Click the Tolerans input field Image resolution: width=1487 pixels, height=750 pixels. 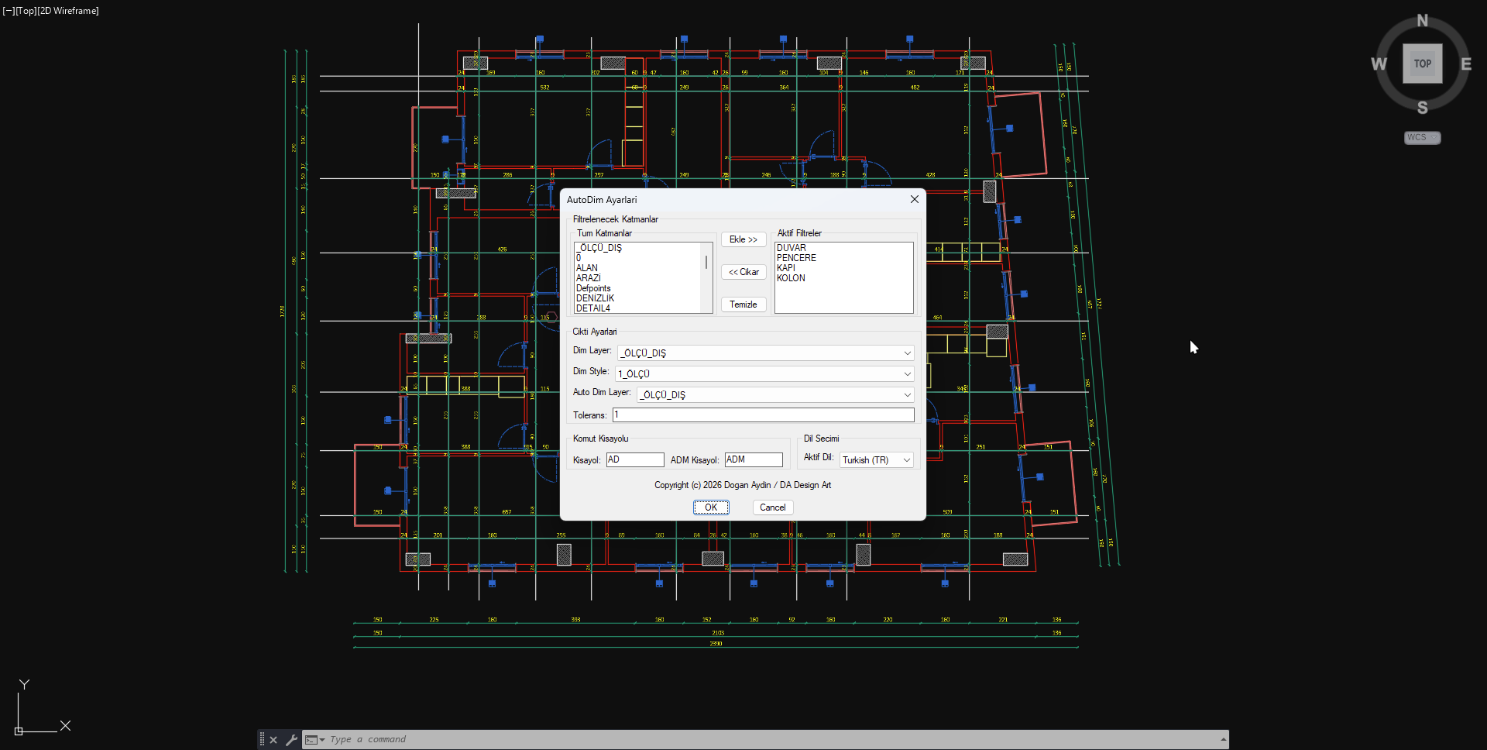click(763, 415)
